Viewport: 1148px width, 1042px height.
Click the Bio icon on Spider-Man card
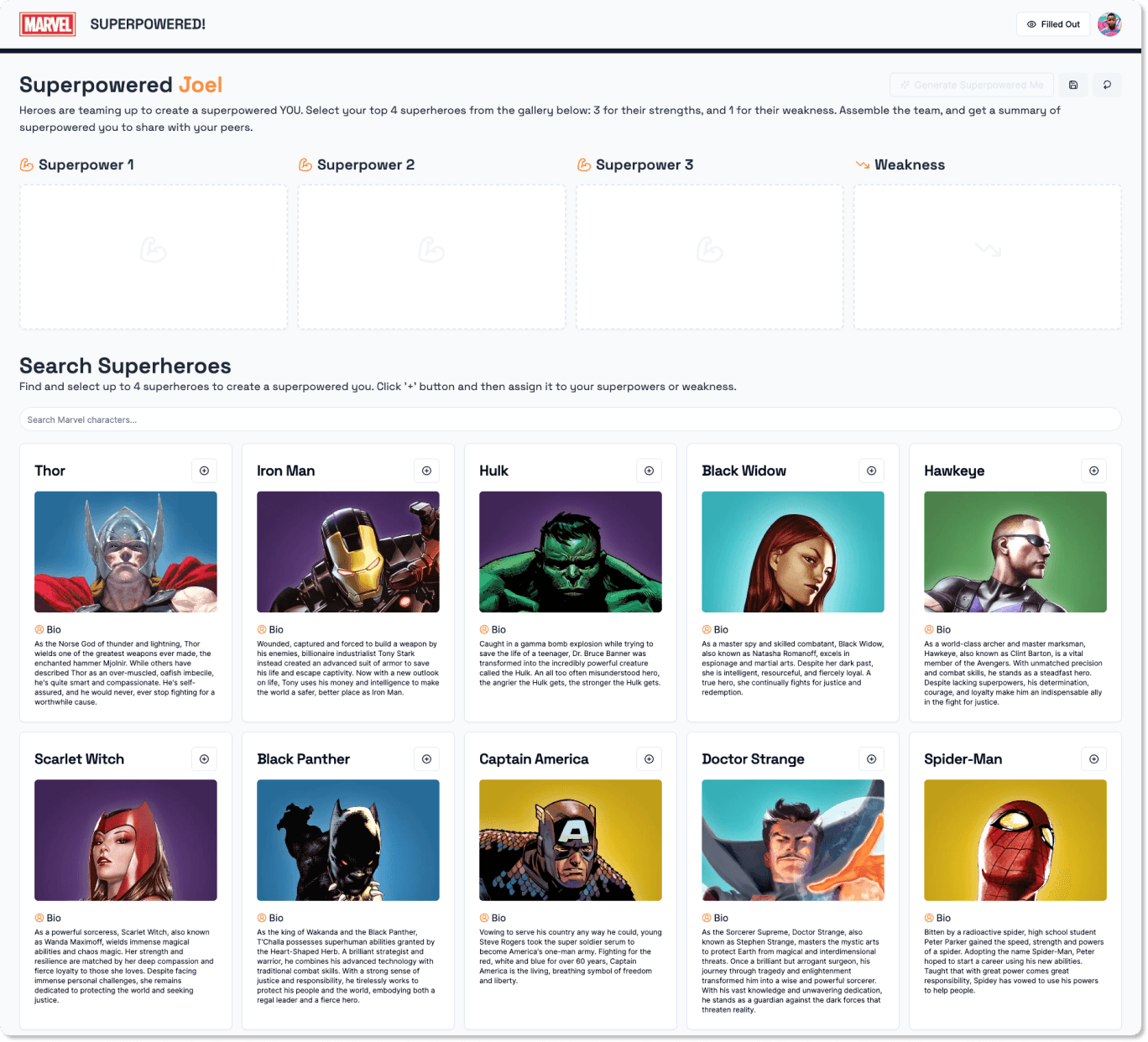pyautogui.click(x=929, y=918)
